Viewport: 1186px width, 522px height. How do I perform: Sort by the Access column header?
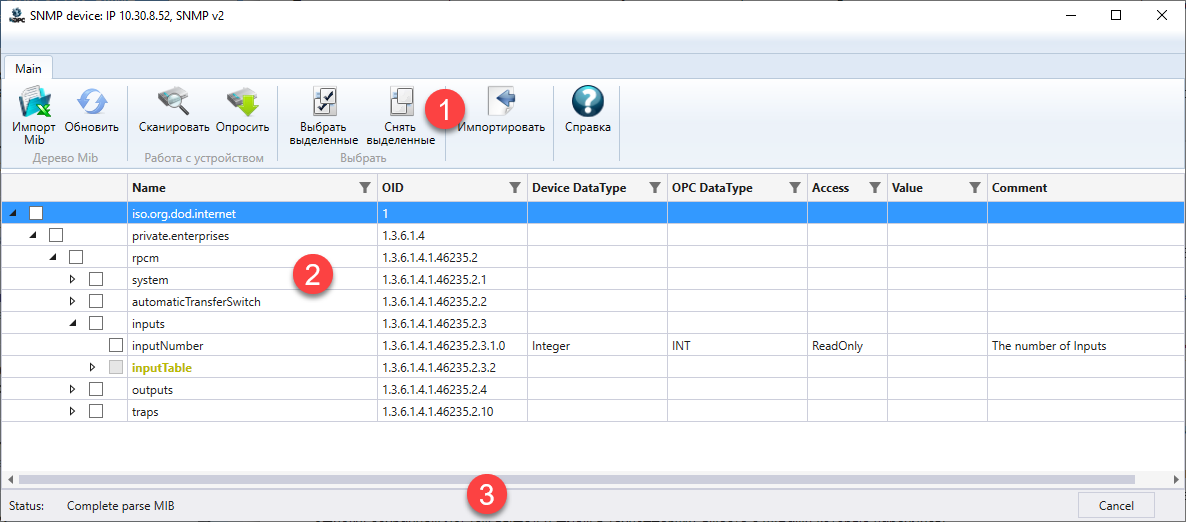point(830,188)
